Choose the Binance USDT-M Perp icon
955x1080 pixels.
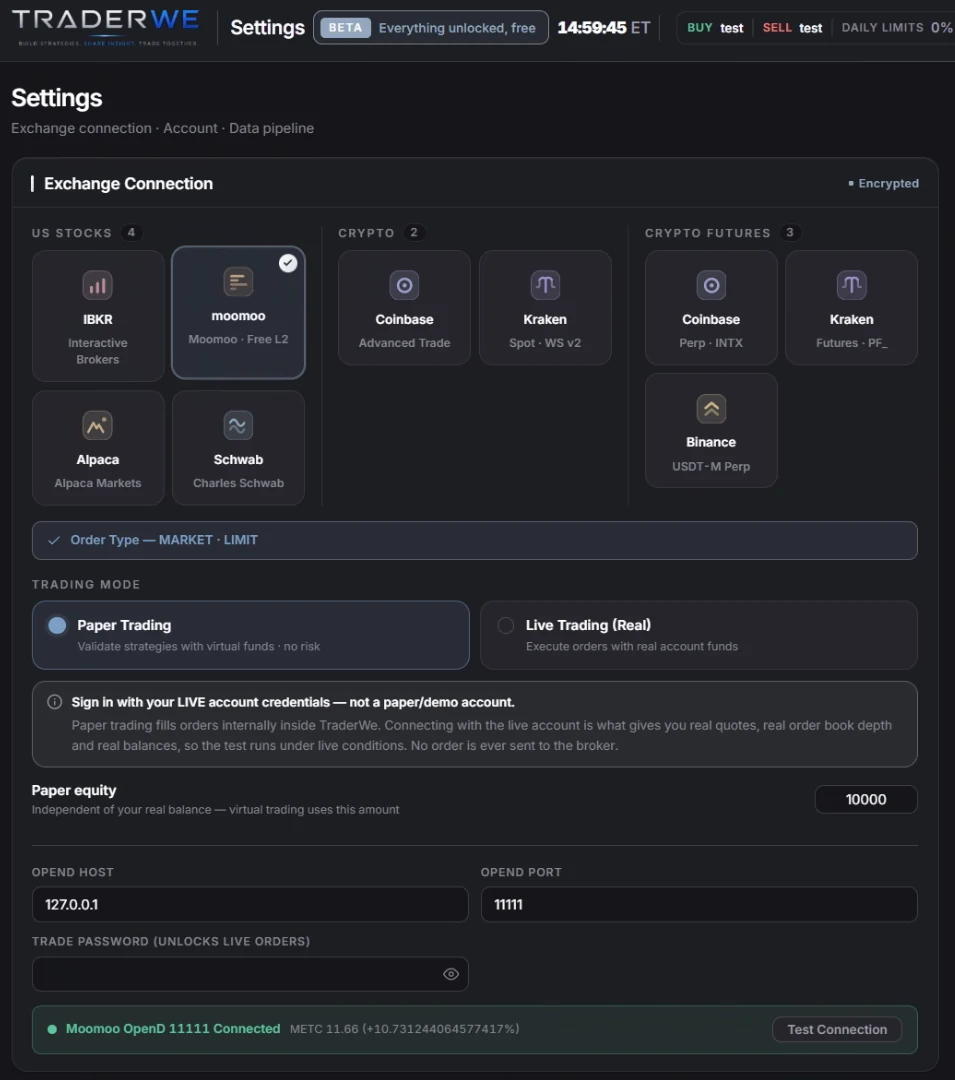711,408
